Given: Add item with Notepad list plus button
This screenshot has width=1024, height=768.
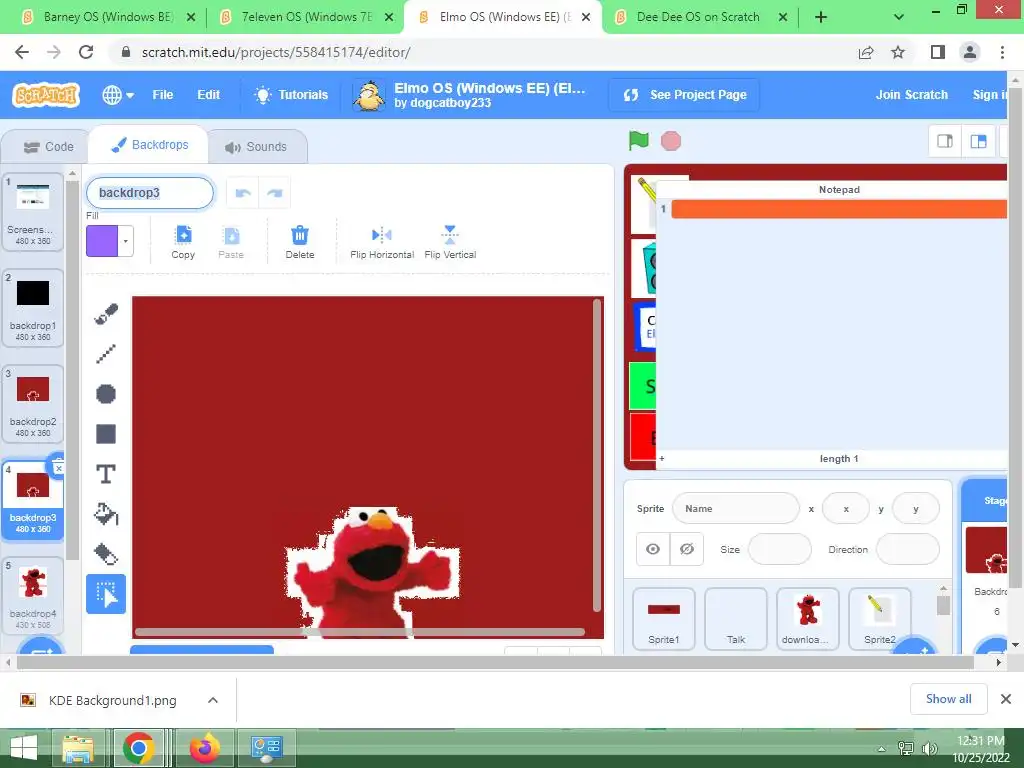Looking at the screenshot, I should 662,459.
